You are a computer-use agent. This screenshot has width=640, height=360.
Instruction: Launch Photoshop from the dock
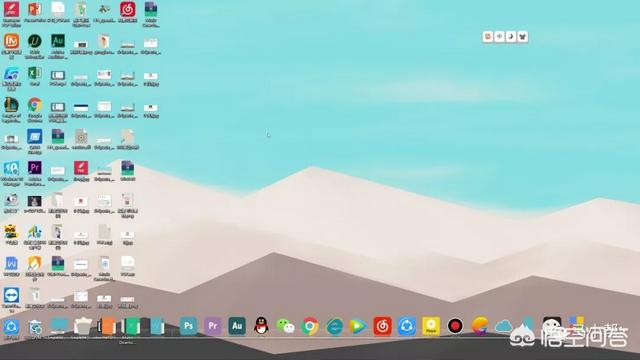[x=188, y=326]
